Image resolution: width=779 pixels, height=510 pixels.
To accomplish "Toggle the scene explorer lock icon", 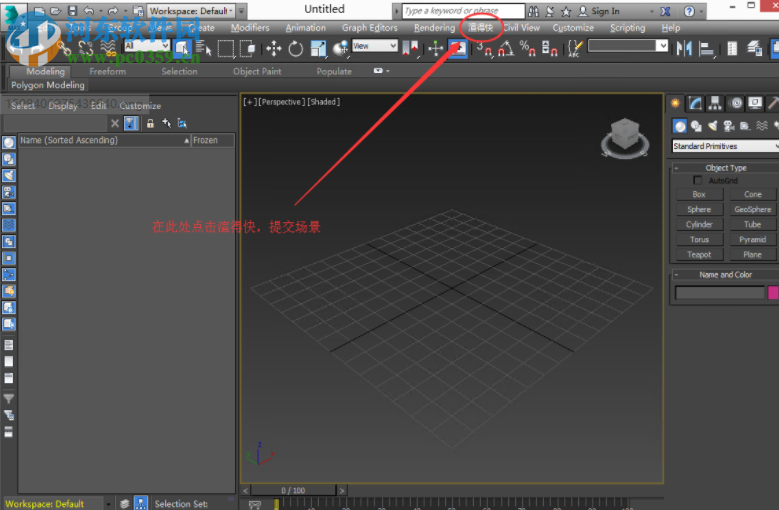I will (150, 123).
